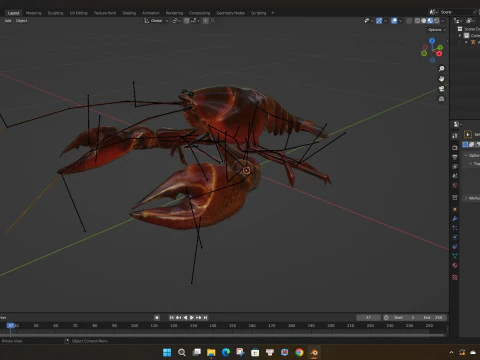480x360 pixels.
Task: Select wireframe viewport shading
Action: click(417, 21)
